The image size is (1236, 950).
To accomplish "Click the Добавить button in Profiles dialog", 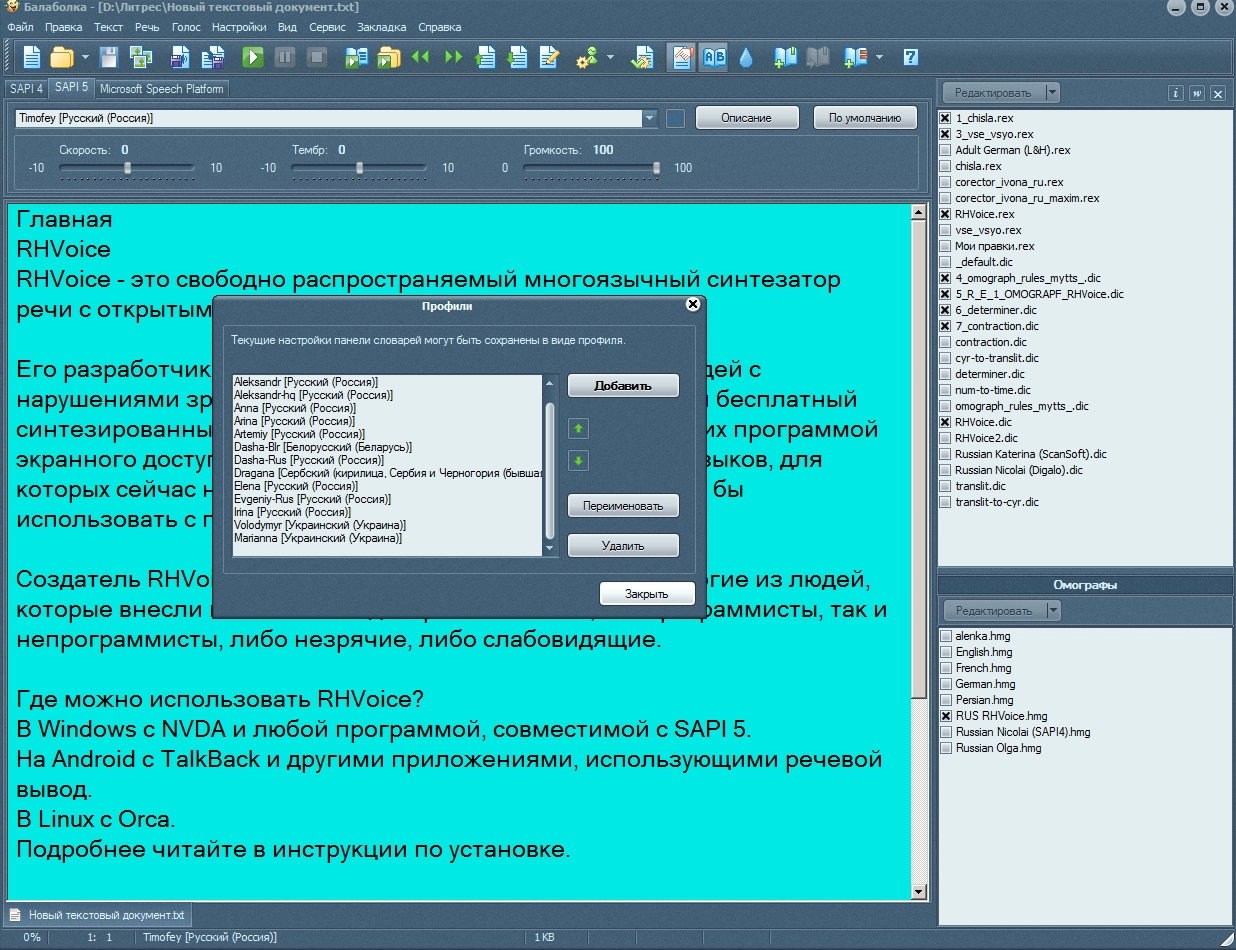I will click(x=623, y=385).
